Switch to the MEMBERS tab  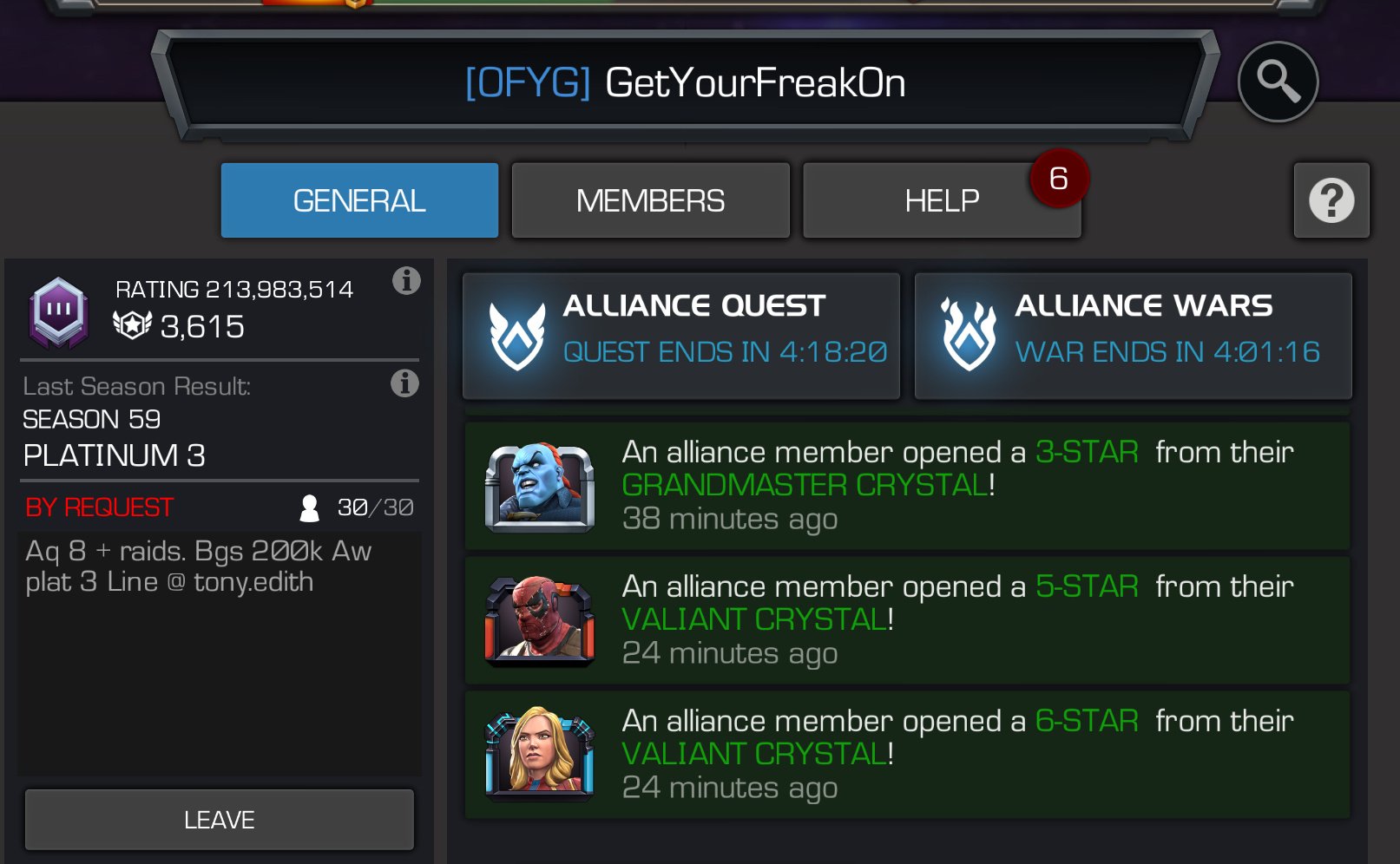tap(651, 200)
